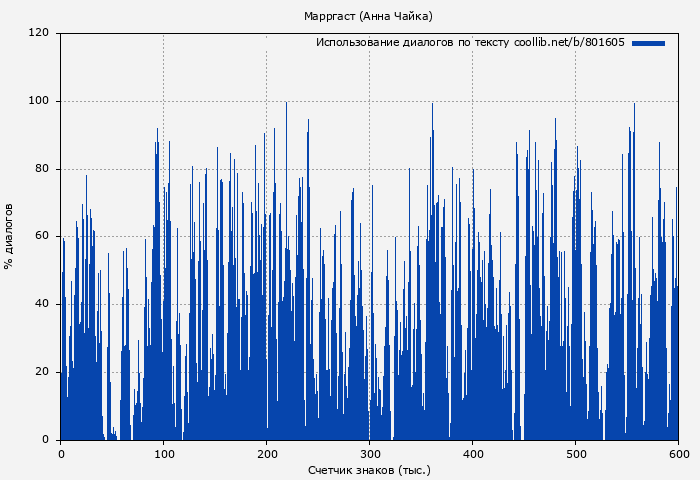The height and width of the screenshot is (480, 700).
Task: Click the vertical axis label % диалогов
Action: point(9,236)
